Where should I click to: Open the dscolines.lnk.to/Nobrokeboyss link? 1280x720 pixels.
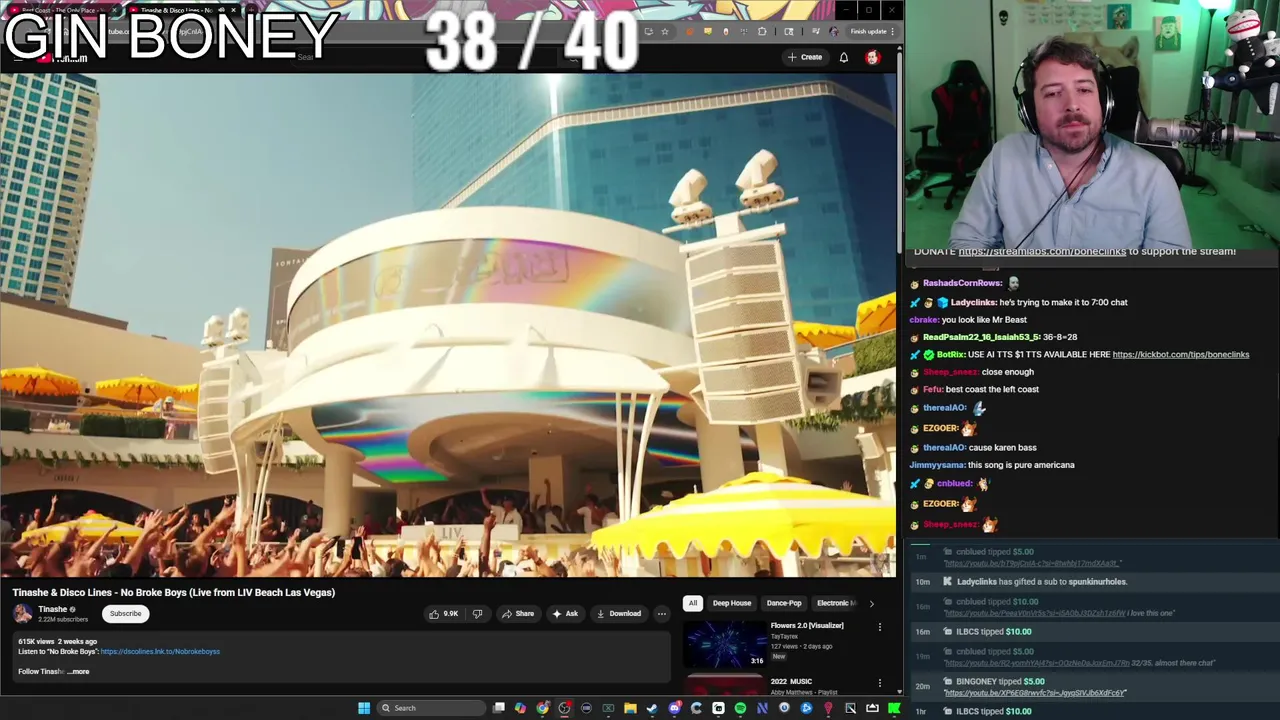coord(160,652)
